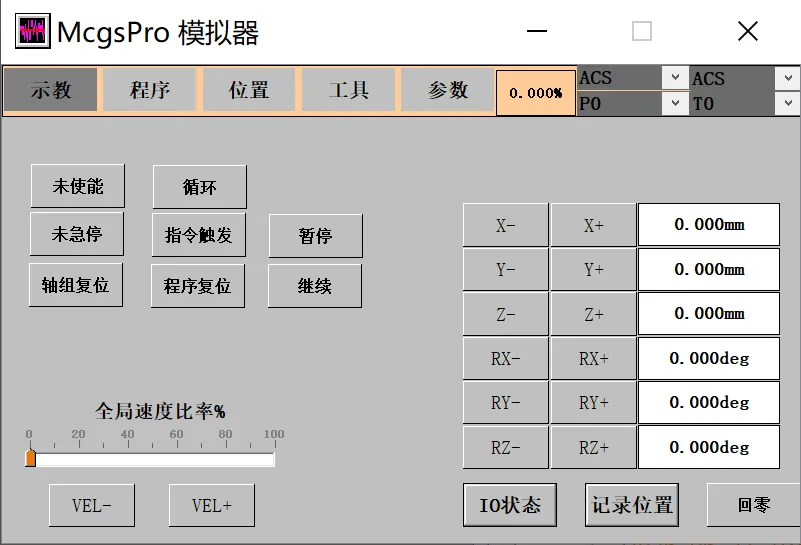Jog the Z+ button
This screenshot has width=801, height=545.
(x=594, y=314)
